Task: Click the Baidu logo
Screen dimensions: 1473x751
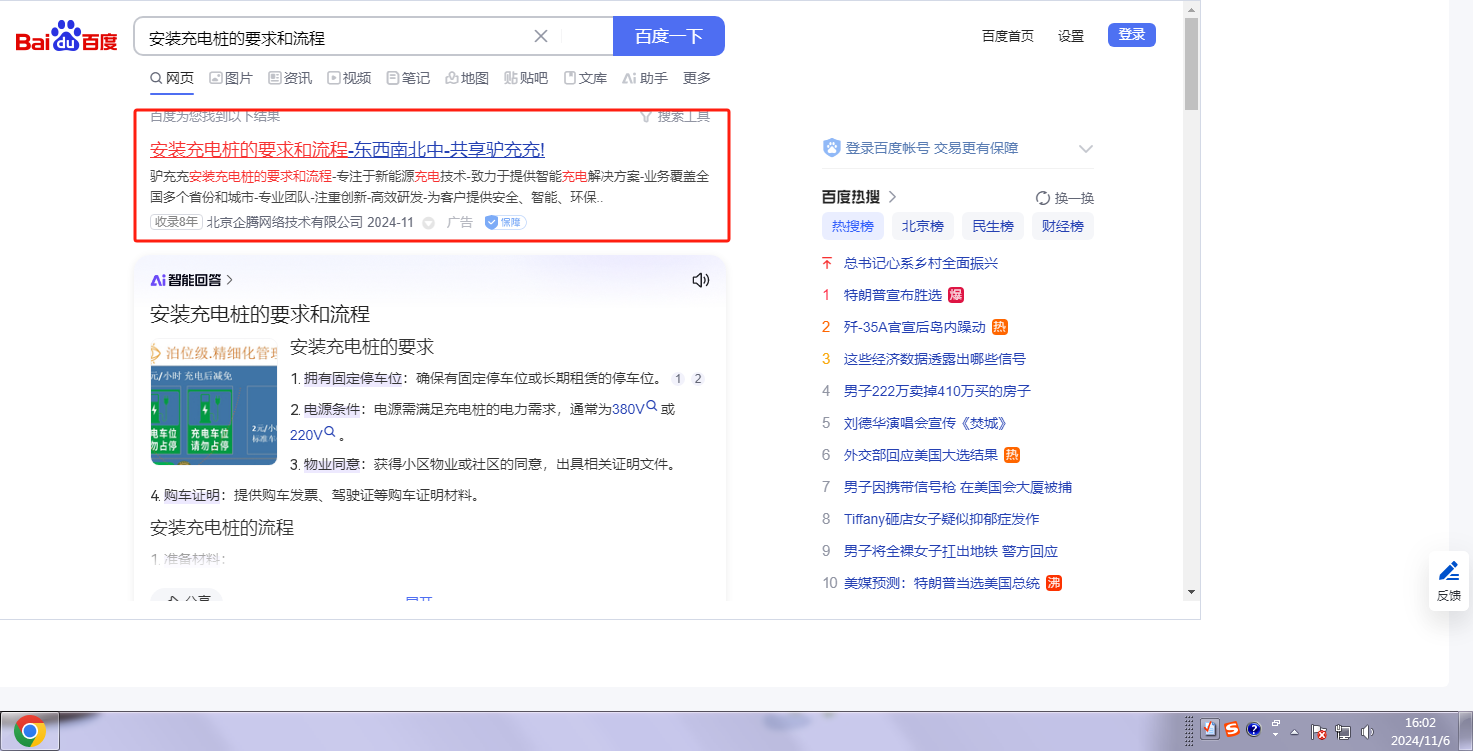Action: [66, 37]
